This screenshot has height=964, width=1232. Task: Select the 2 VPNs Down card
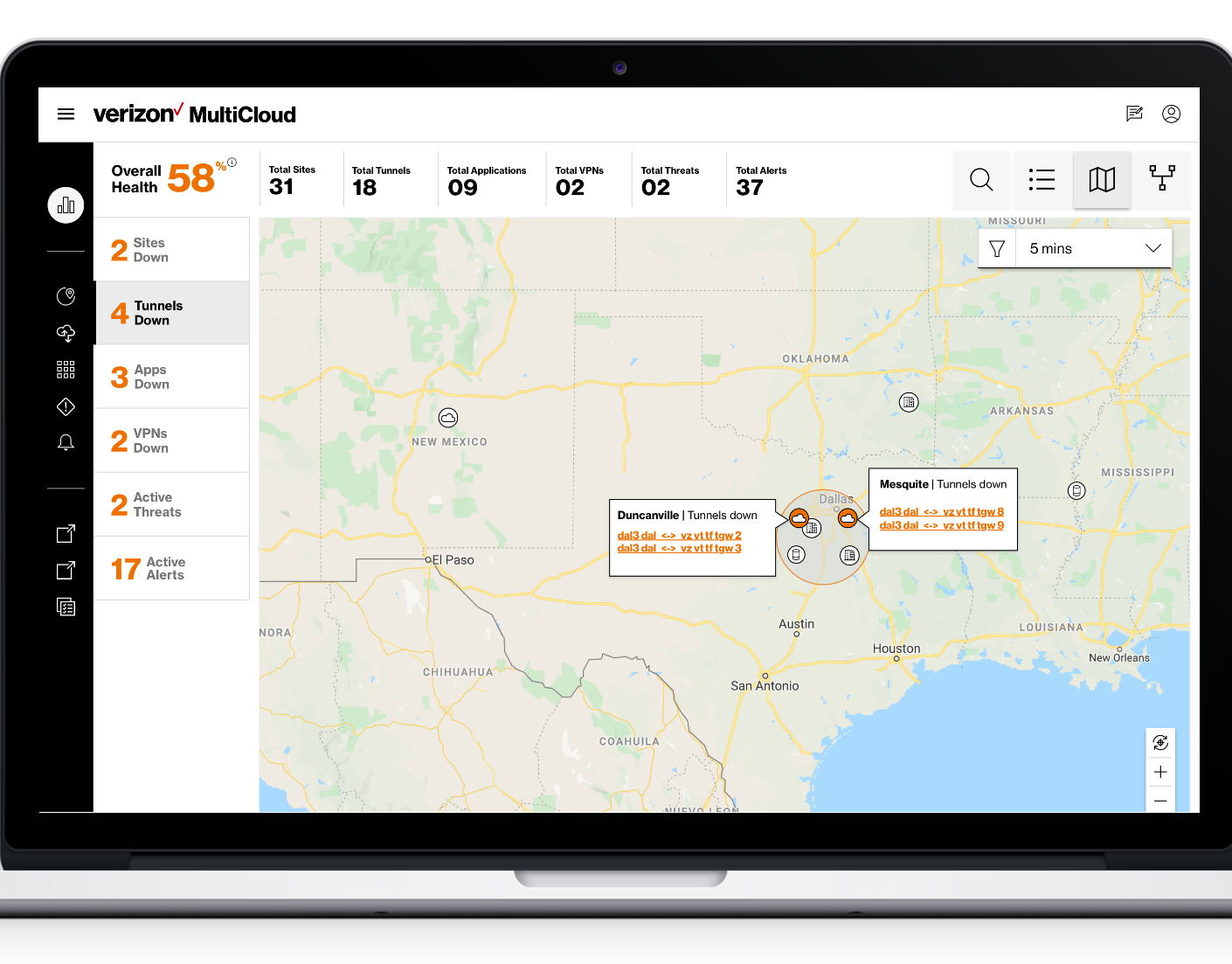pos(171,440)
